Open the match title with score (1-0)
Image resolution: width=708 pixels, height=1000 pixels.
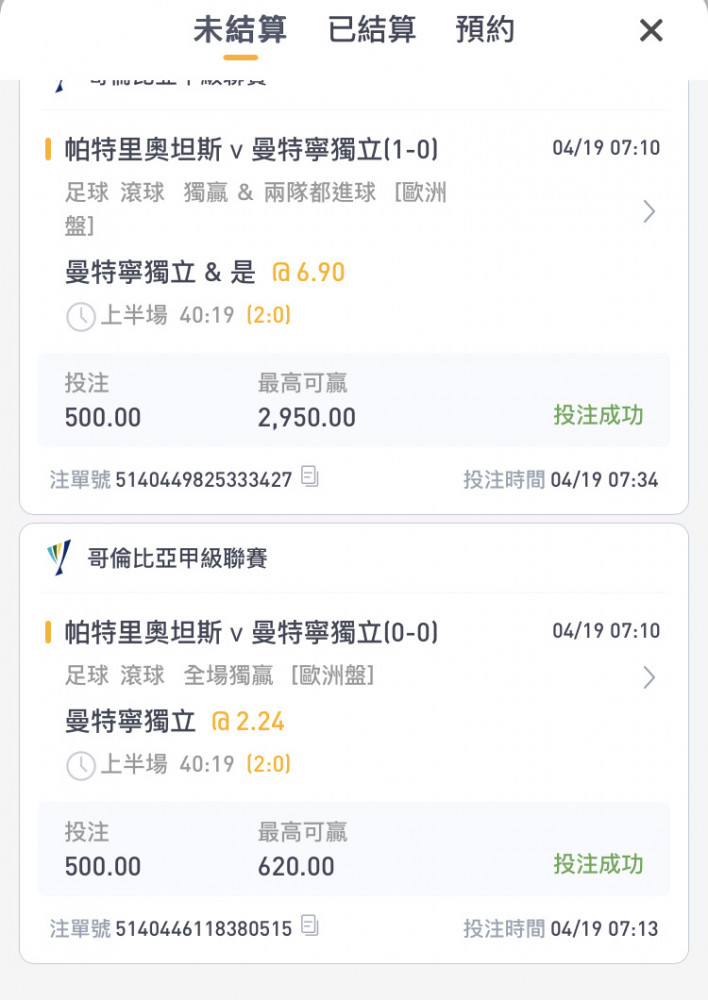pyautogui.click(x=251, y=150)
